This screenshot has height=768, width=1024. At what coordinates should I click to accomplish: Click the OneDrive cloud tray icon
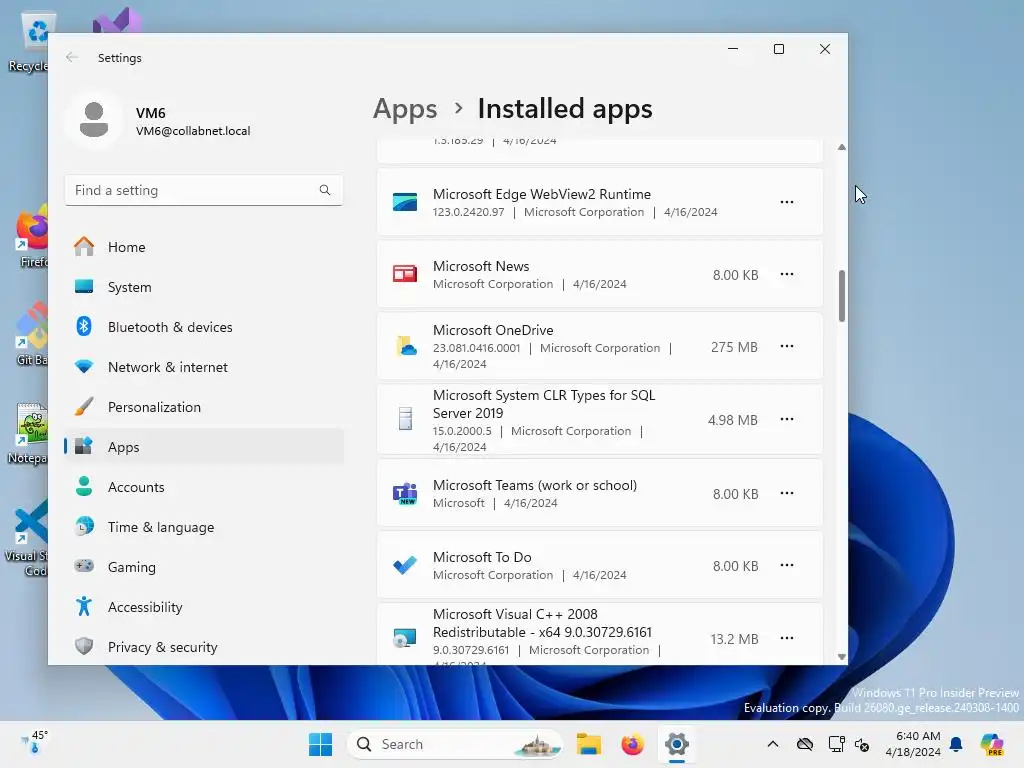pyautogui.click(x=805, y=744)
